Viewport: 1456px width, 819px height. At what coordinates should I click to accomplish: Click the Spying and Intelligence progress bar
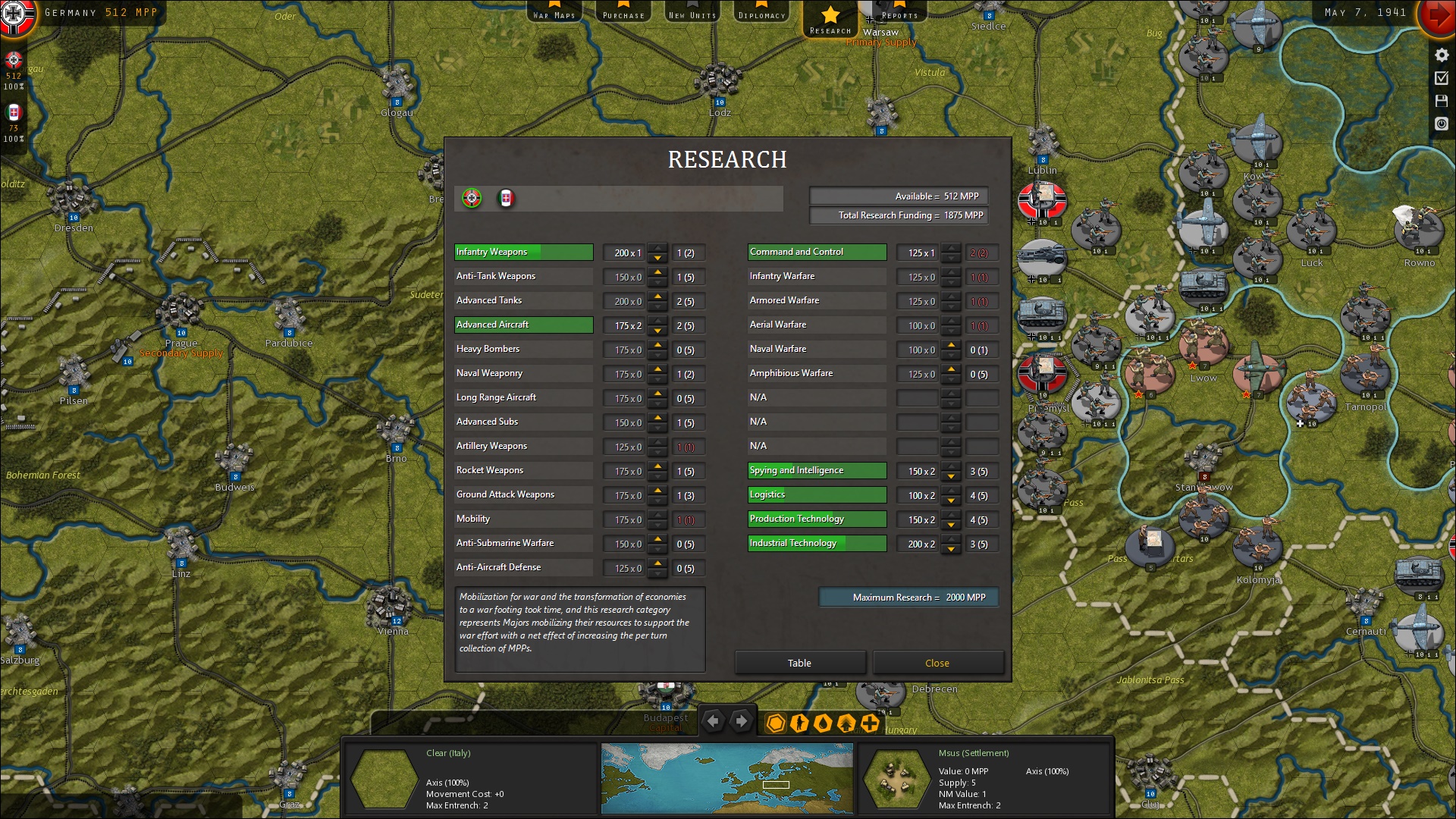pos(817,470)
